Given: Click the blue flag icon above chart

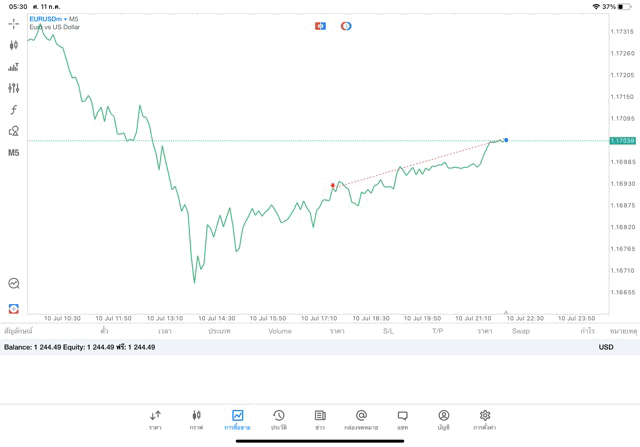Looking at the screenshot, I should (x=320, y=26).
